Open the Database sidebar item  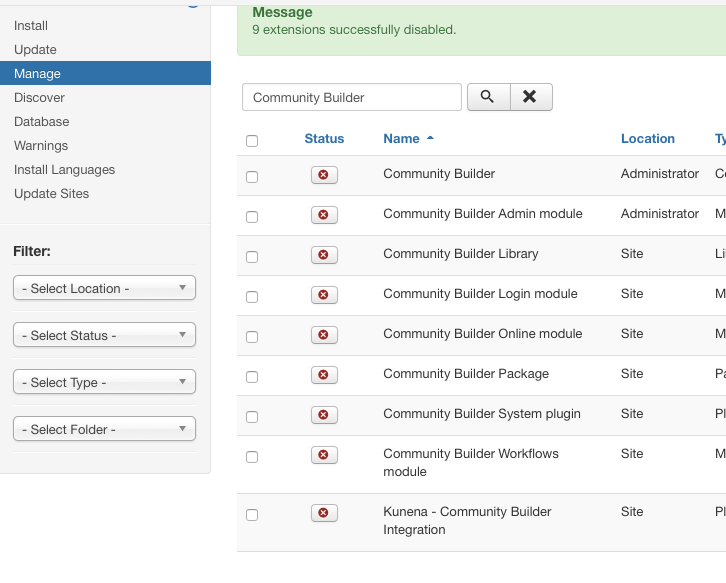[42, 122]
